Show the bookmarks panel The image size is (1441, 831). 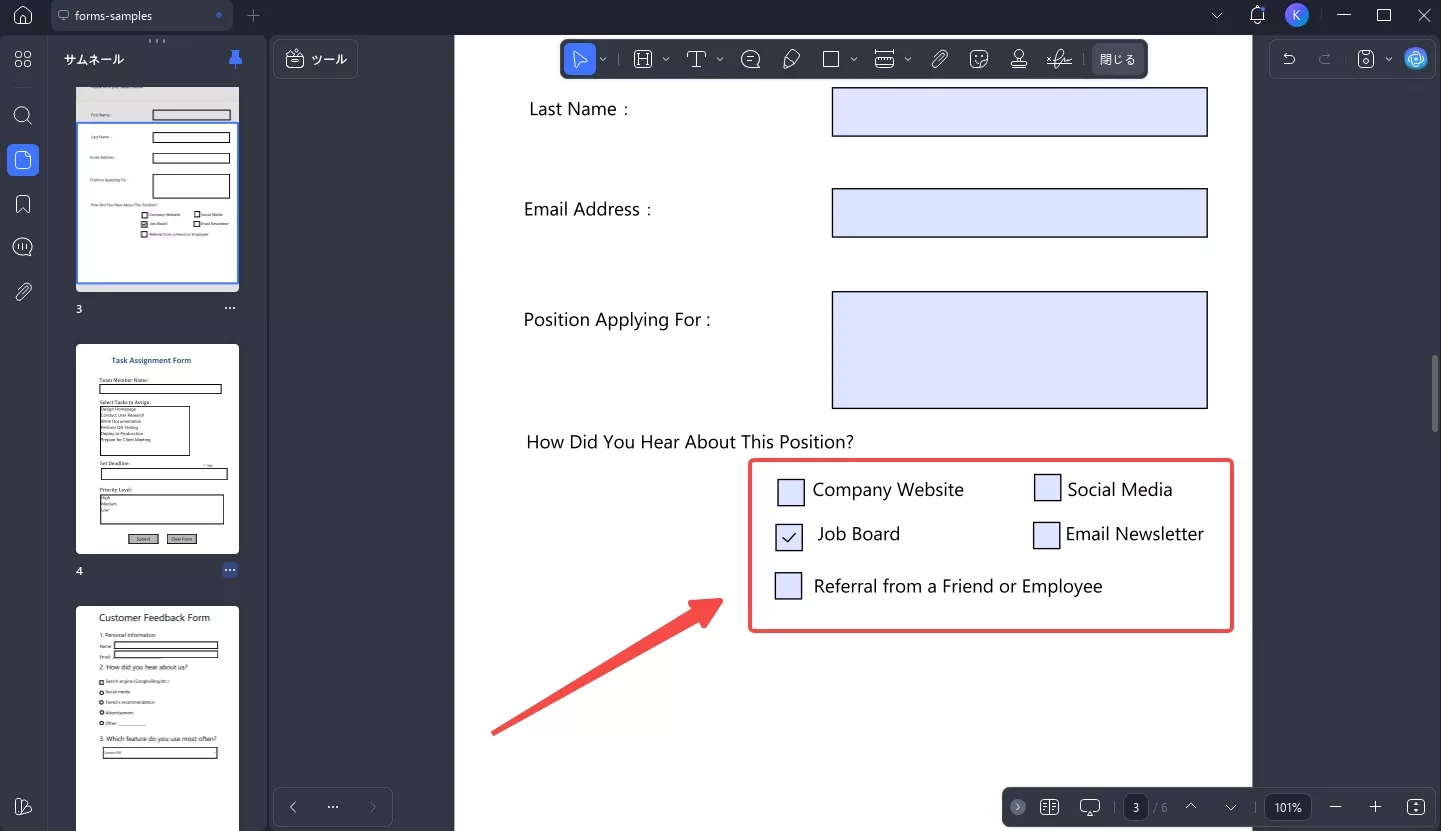[23, 204]
